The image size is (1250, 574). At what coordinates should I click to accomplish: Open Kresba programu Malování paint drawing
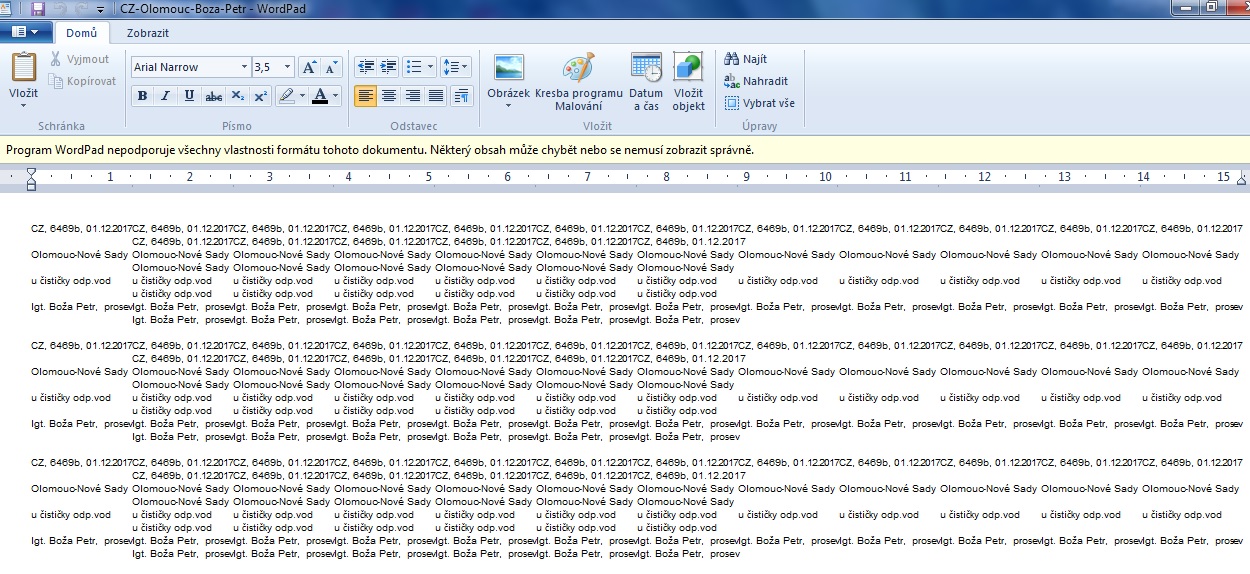pyautogui.click(x=578, y=68)
